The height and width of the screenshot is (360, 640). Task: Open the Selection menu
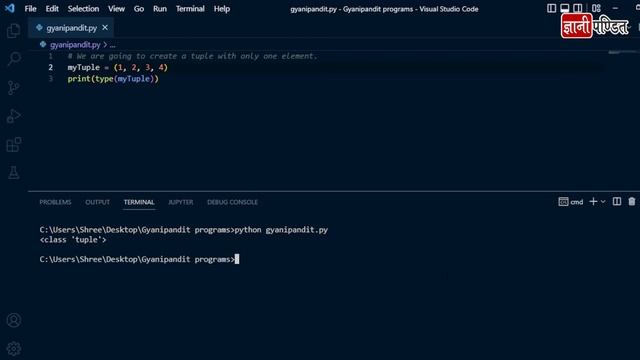coord(83,9)
